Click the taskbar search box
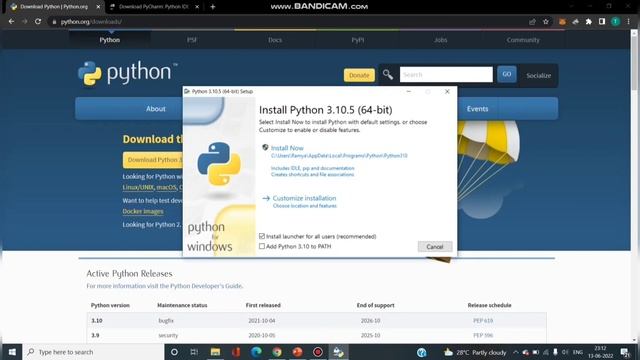The height and width of the screenshot is (360, 640). coord(93,352)
